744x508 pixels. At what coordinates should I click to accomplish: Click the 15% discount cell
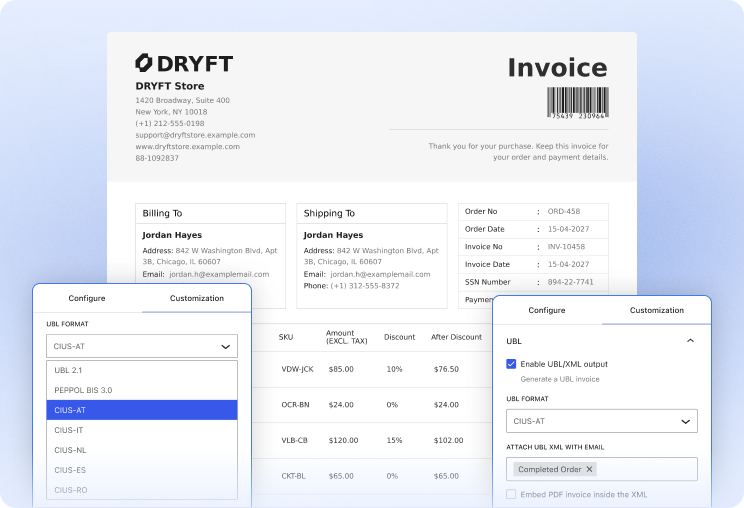[x=394, y=440]
